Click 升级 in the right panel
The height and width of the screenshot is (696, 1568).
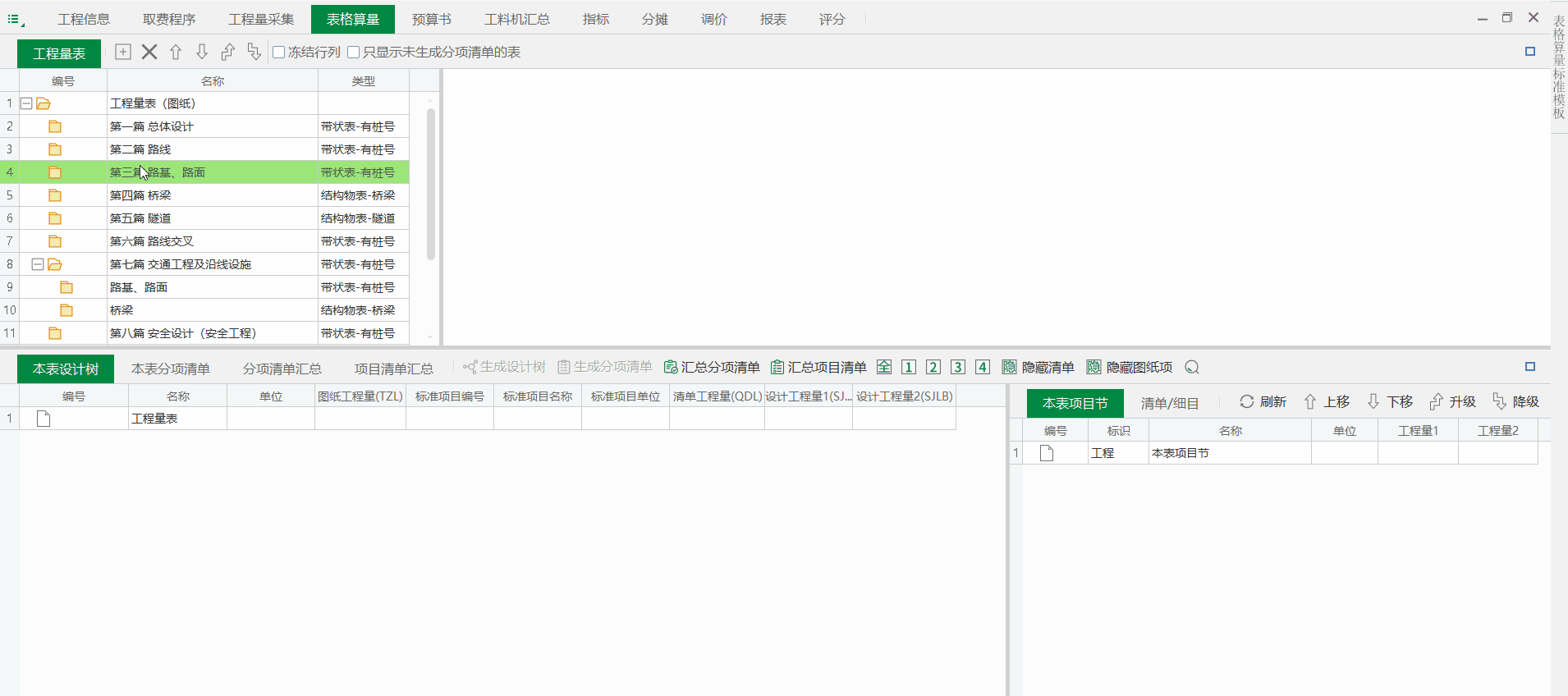[1452, 401]
